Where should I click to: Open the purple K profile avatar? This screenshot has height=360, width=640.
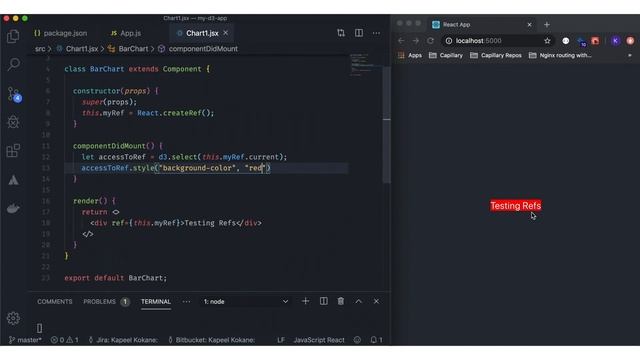pos(616,40)
